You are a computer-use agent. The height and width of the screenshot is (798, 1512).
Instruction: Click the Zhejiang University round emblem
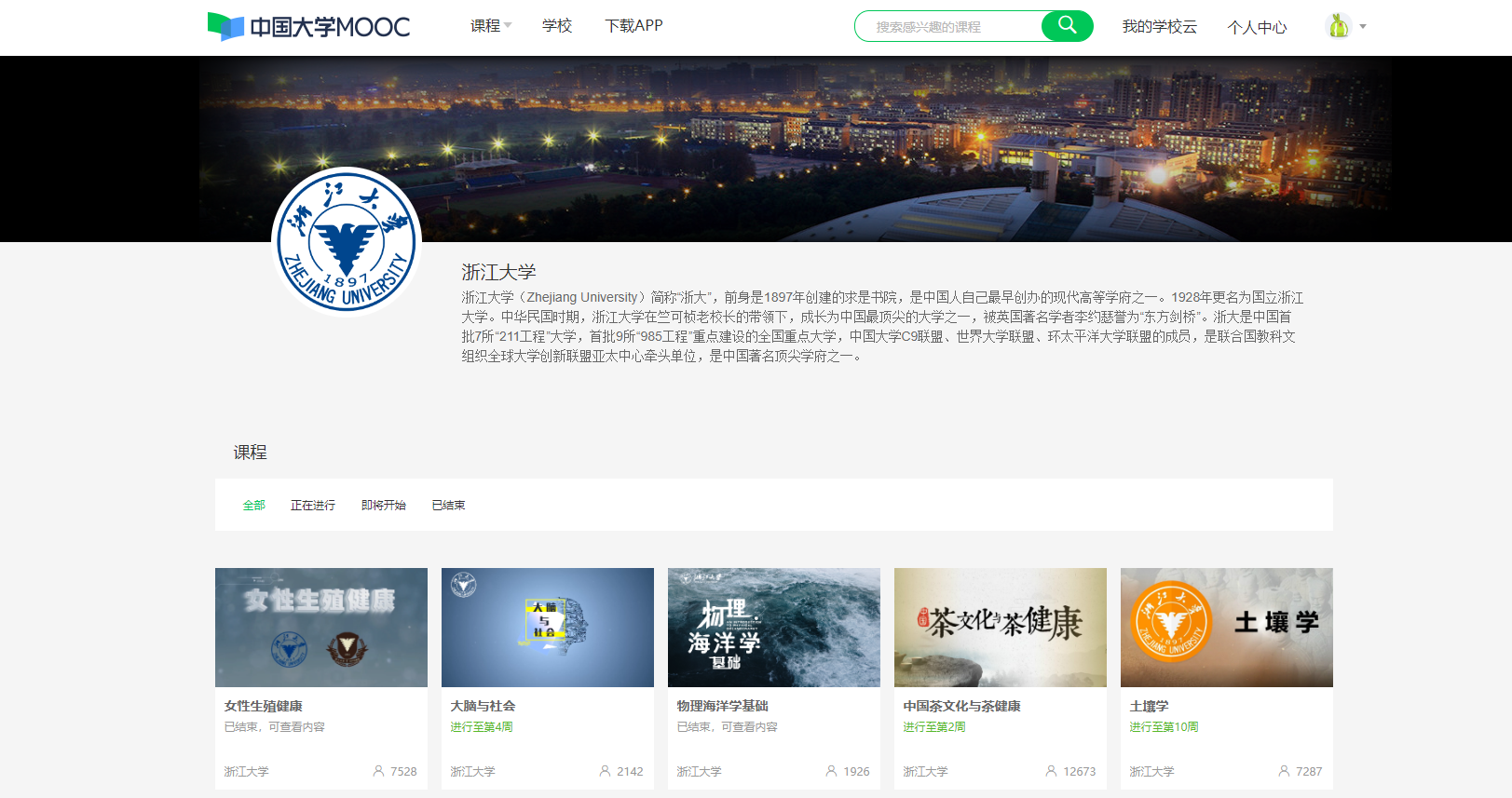pos(347,242)
